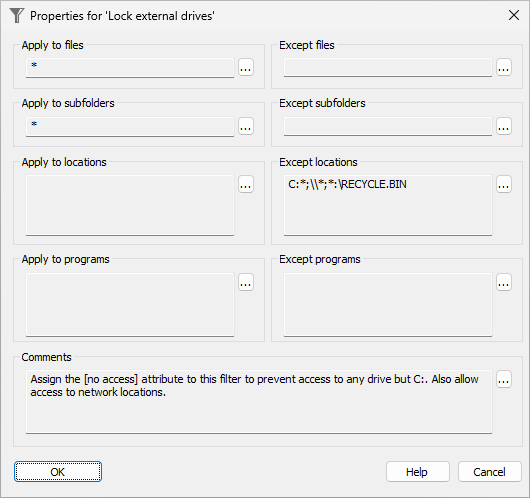Open browse button for Except locations
Viewport: 530px width, 498px height.
point(504,184)
